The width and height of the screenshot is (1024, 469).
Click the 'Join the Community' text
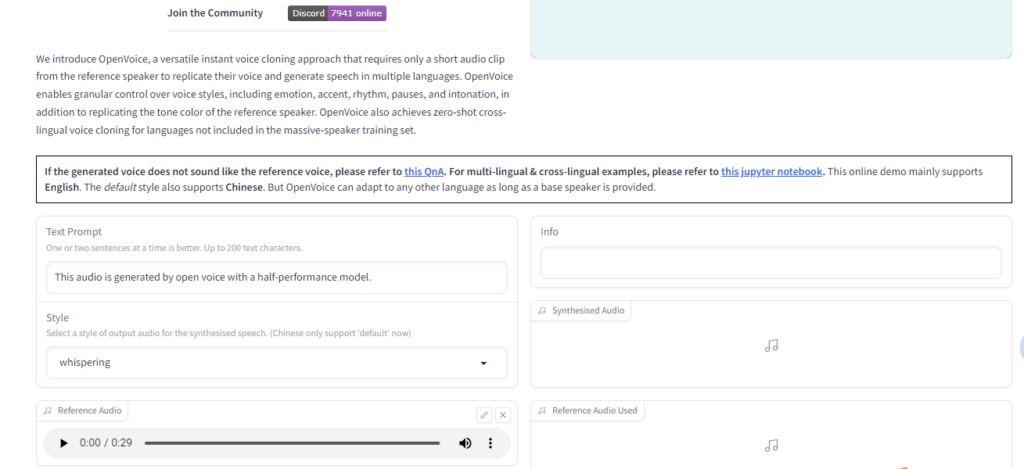(215, 13)
